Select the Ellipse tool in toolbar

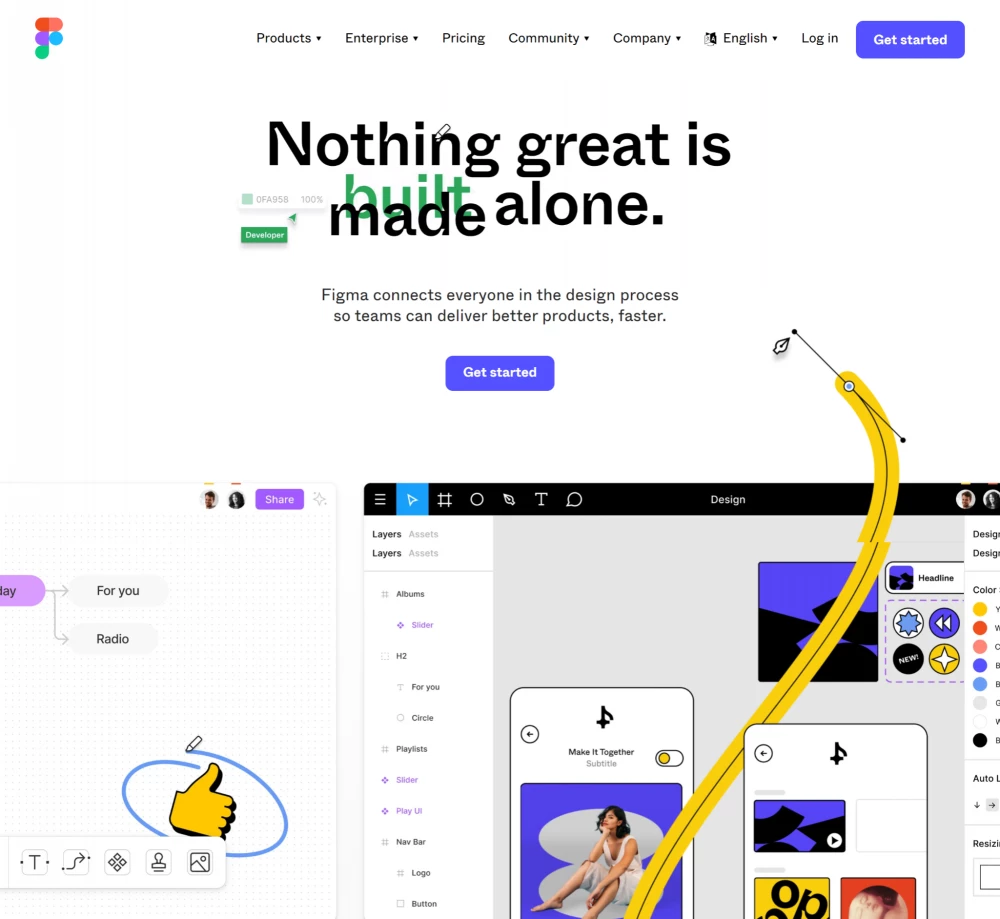(x=476, y=499)
